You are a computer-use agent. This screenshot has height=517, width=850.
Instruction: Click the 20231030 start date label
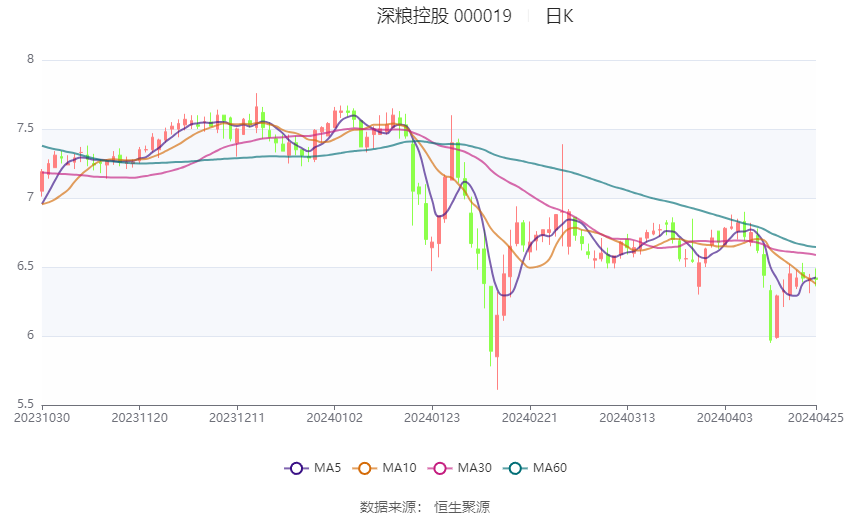(x=42, y=417)
